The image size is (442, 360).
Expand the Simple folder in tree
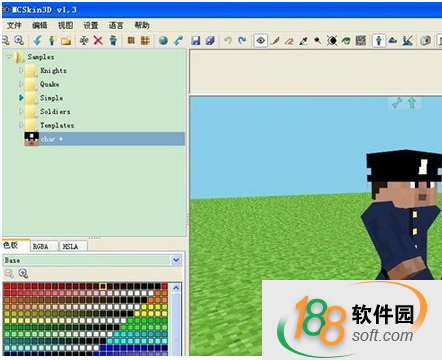[x=21, y=98]
